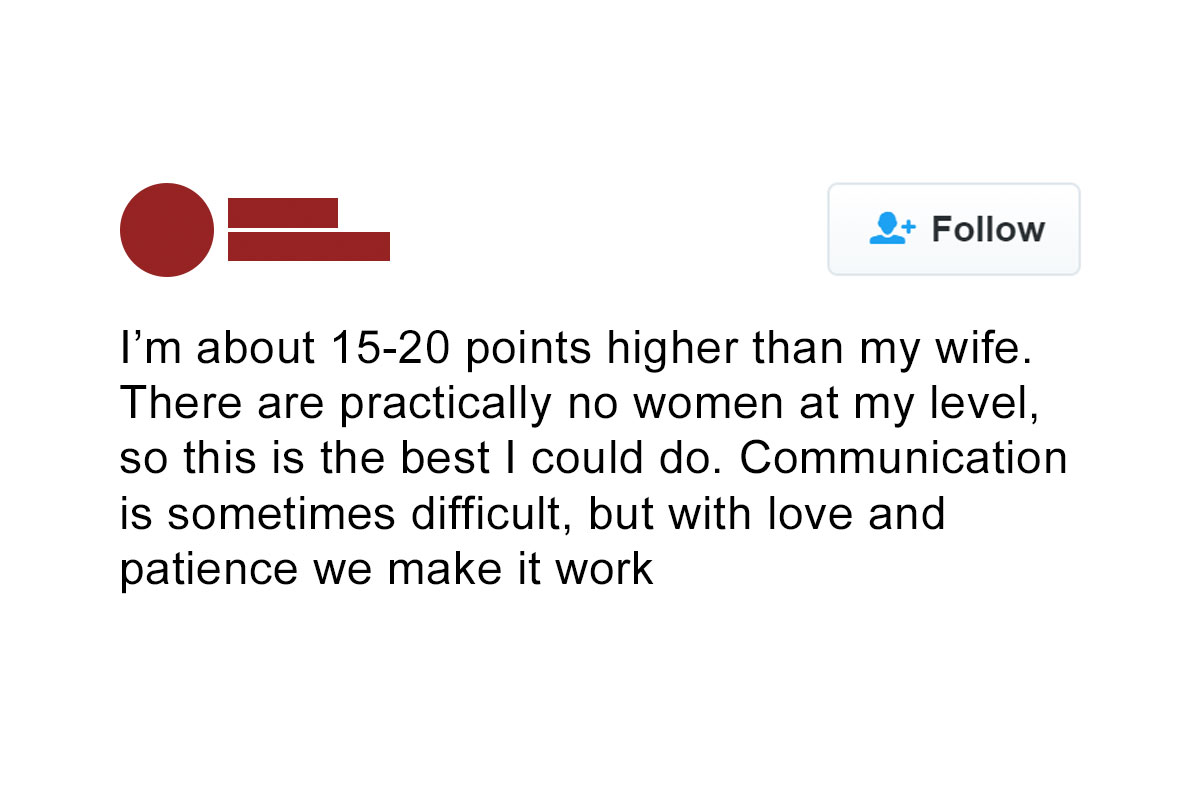This screenshot has width=1200, height=800.
Task: Click the person-plus icon on Follow button
Action: tap(889, 228)
